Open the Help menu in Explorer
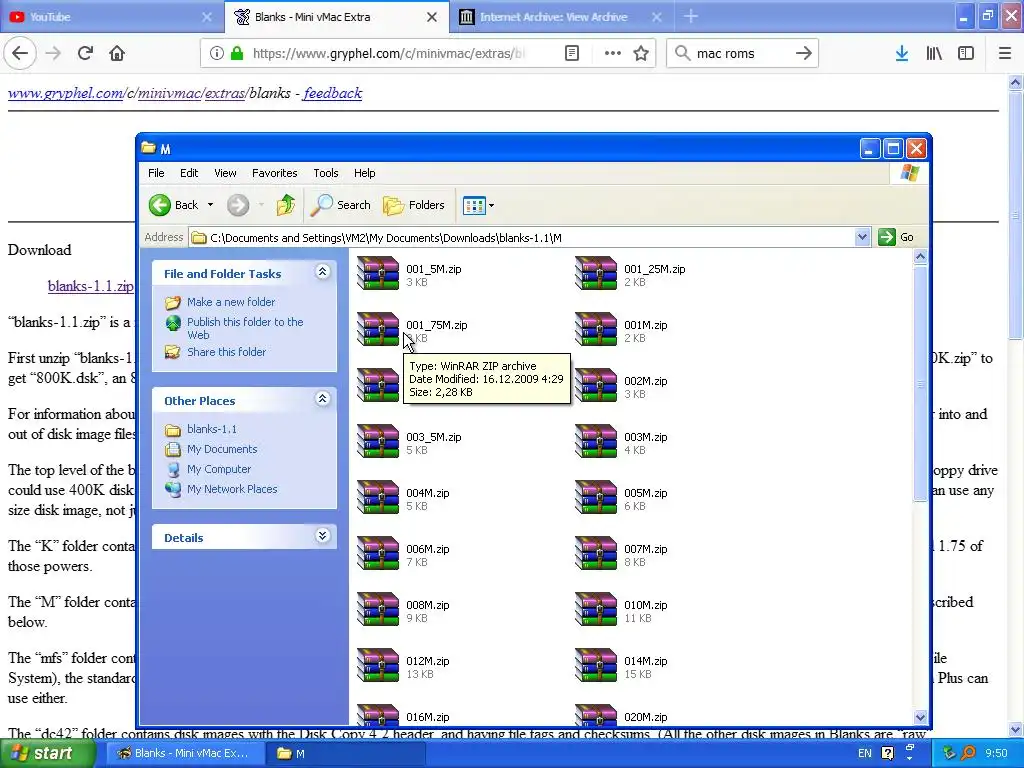The height and width of the screenshot is (768, 1024). [364, 173]
